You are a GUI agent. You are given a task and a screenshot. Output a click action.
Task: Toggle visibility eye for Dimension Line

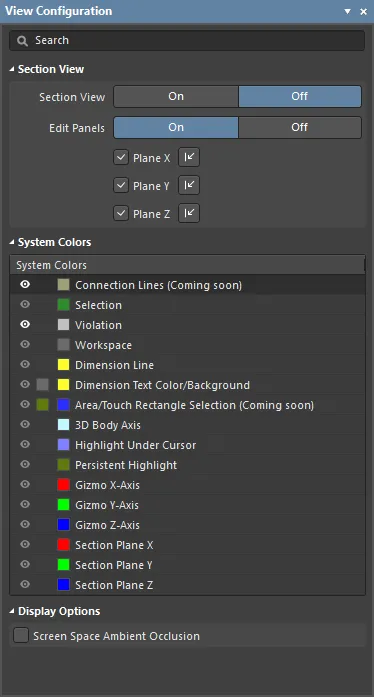click(x=25, y=365)
